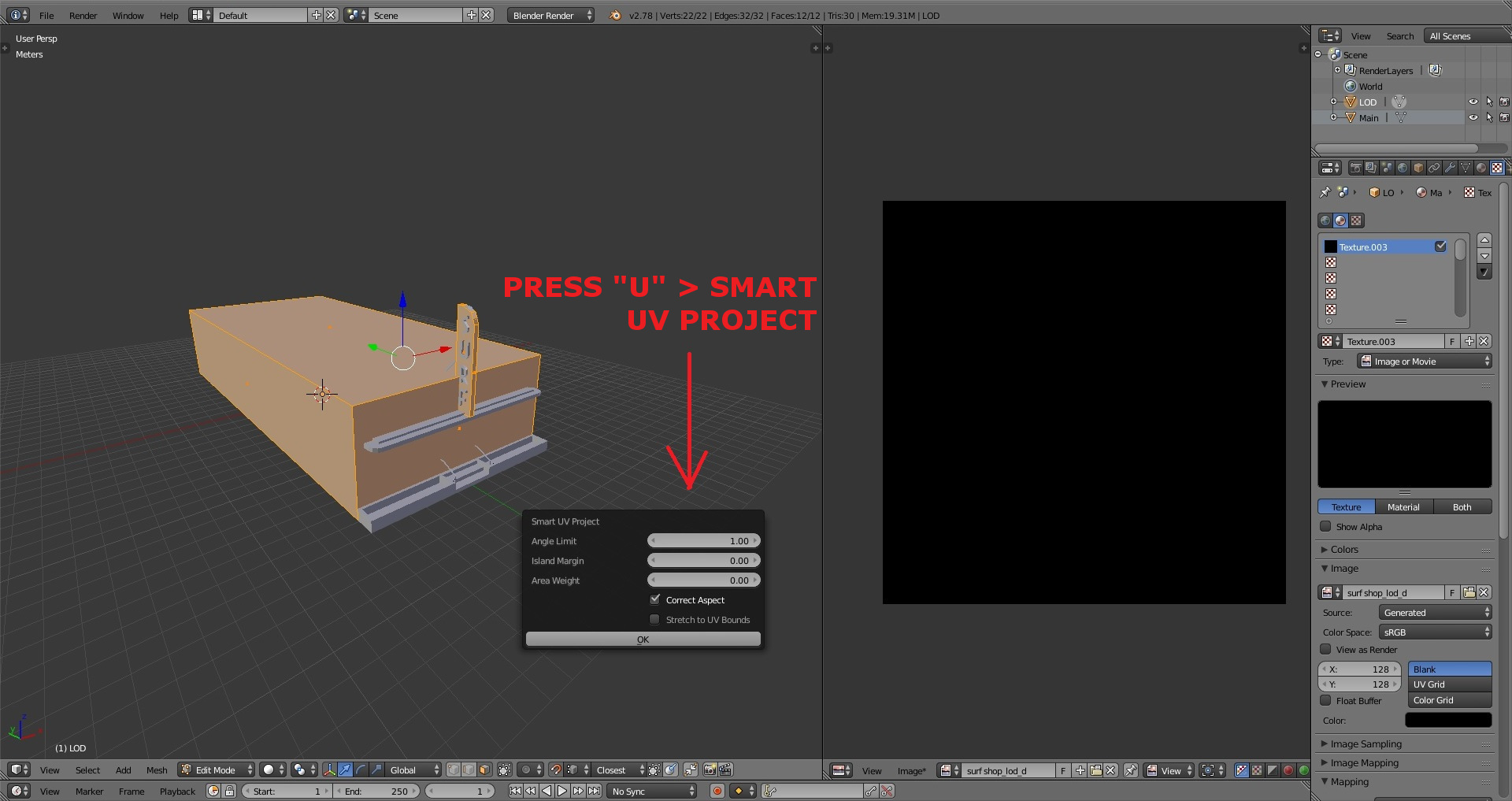Click the generated Color black swatch
Viewport: 1512px width, 801px height.
tap(1448, 720)
